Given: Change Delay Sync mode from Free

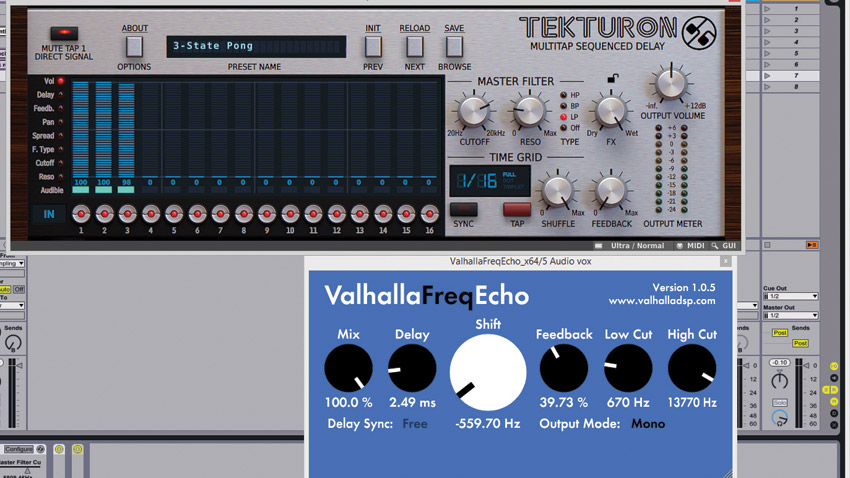Looking at the screenshot, I should click(415, 424).
